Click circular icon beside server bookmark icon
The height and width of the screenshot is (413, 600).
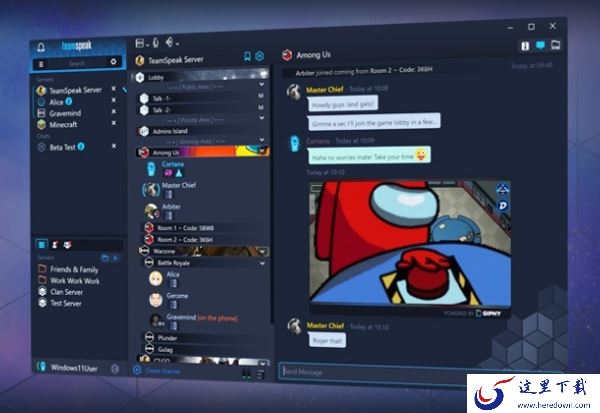pos(259,56)
